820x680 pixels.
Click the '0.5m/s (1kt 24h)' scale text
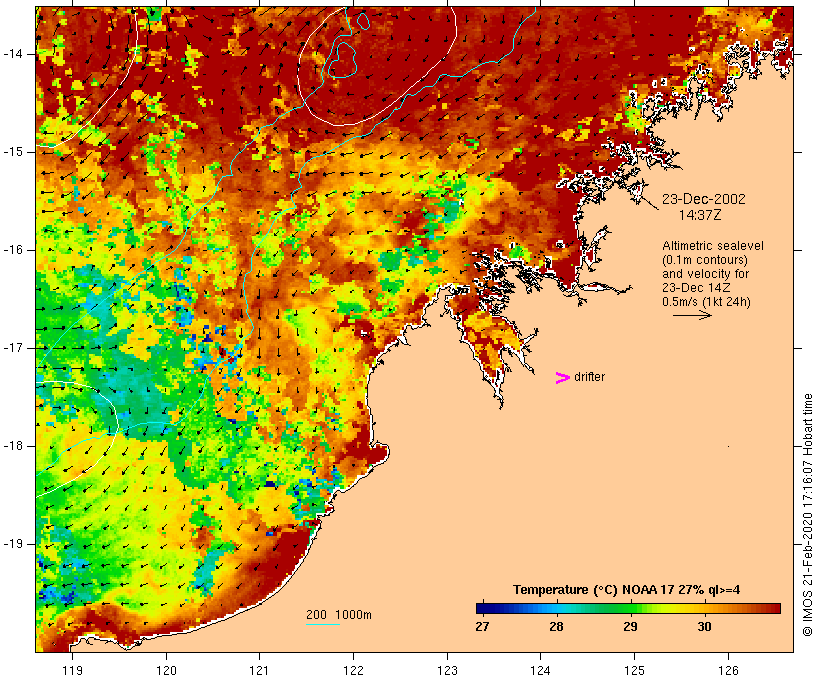click(x=706, y=302)
